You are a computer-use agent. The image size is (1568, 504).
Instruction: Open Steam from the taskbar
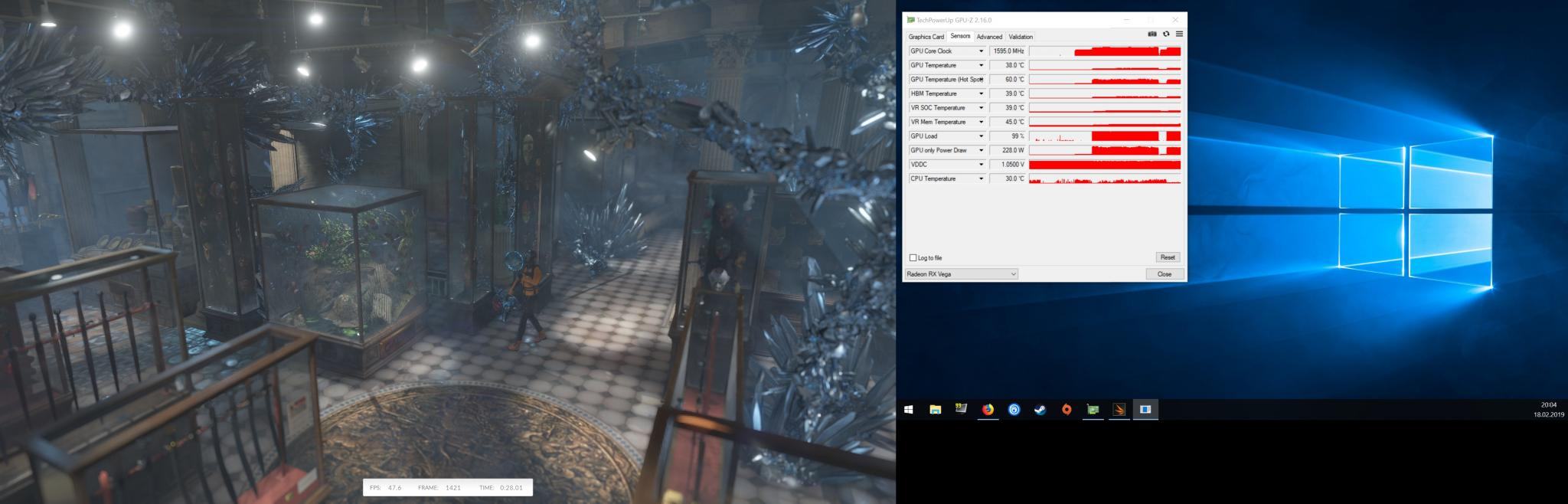coord(1040,410)
